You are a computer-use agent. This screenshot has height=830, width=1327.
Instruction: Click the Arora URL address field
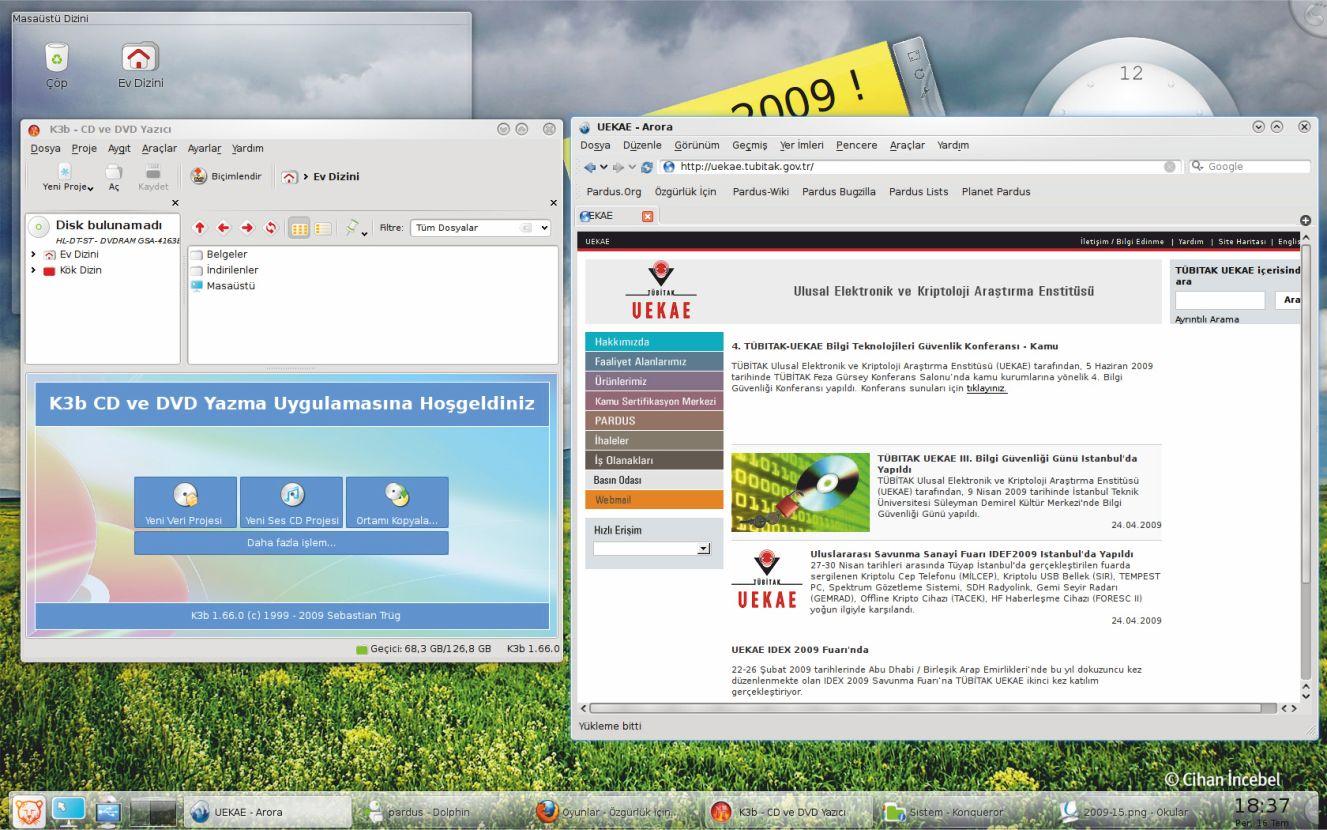click(x=918, y=167)
